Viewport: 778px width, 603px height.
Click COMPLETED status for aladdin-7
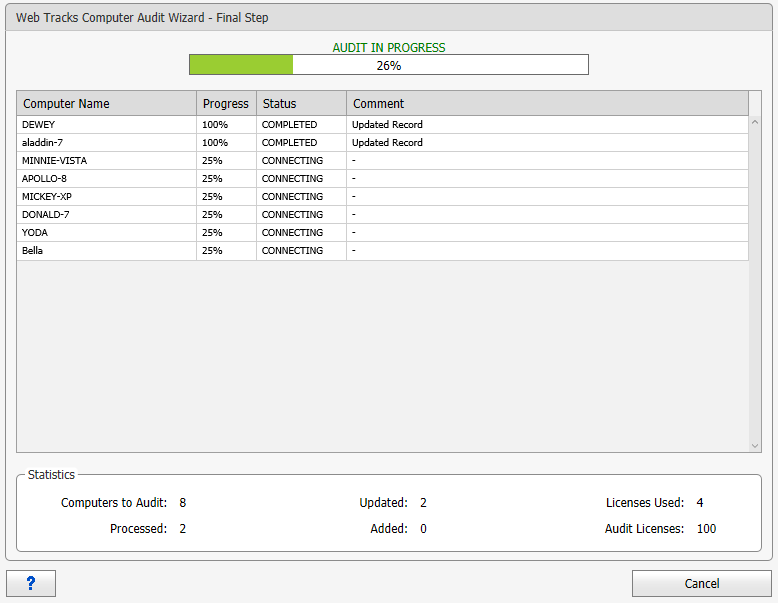[x=289, y=142]
